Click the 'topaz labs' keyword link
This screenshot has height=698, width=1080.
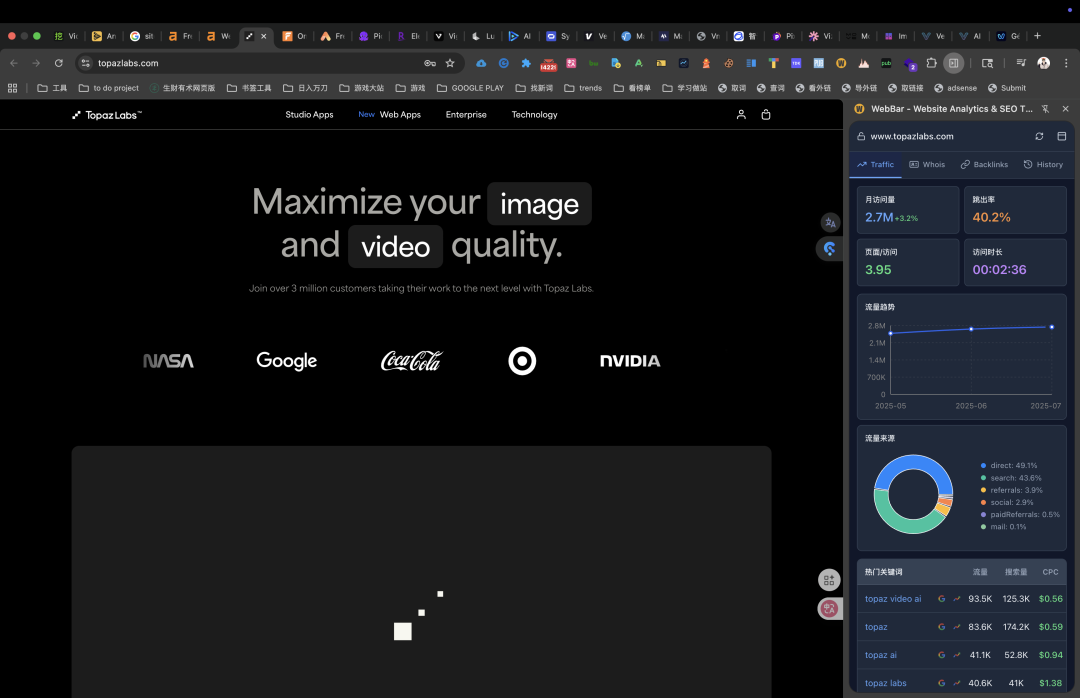pyautogui.click(x=885, y=684)
